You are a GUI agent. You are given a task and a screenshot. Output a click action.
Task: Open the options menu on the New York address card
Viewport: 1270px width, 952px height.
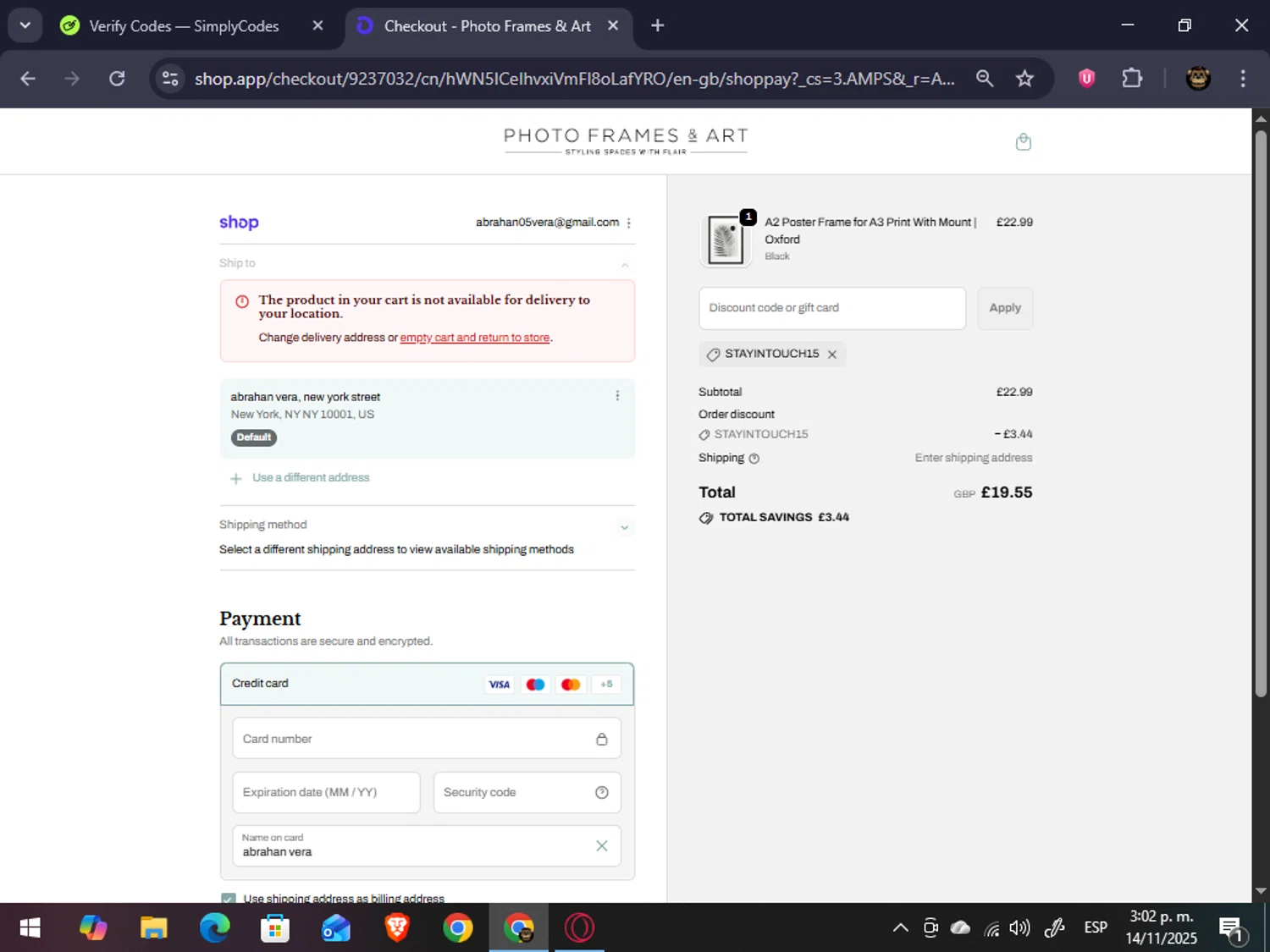click(x=617, y=395)
